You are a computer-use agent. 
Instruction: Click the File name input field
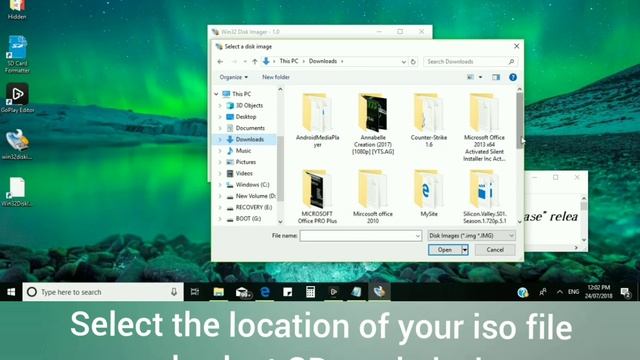(360, 236)
